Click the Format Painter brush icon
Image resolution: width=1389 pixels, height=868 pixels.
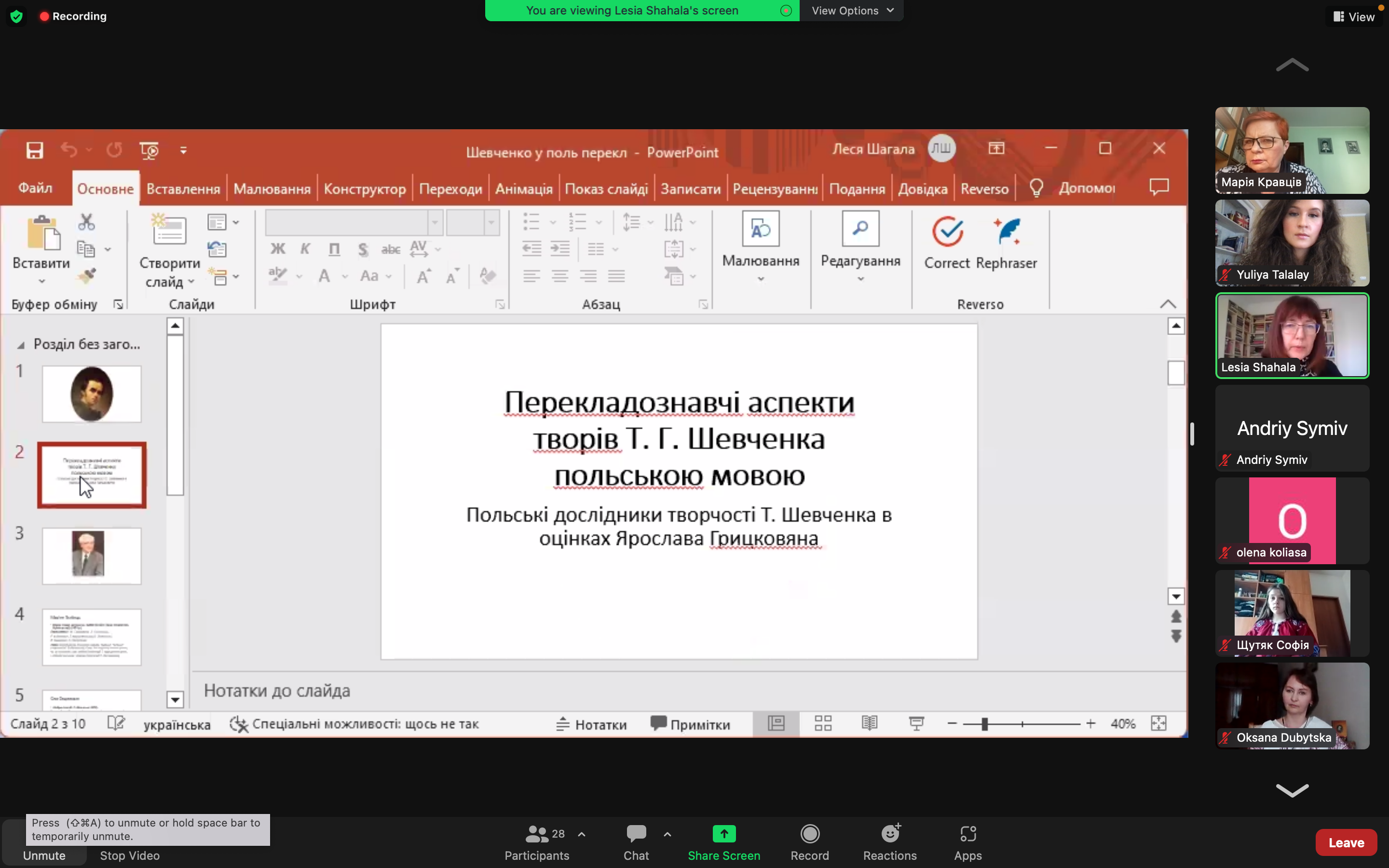click(87, 276)
